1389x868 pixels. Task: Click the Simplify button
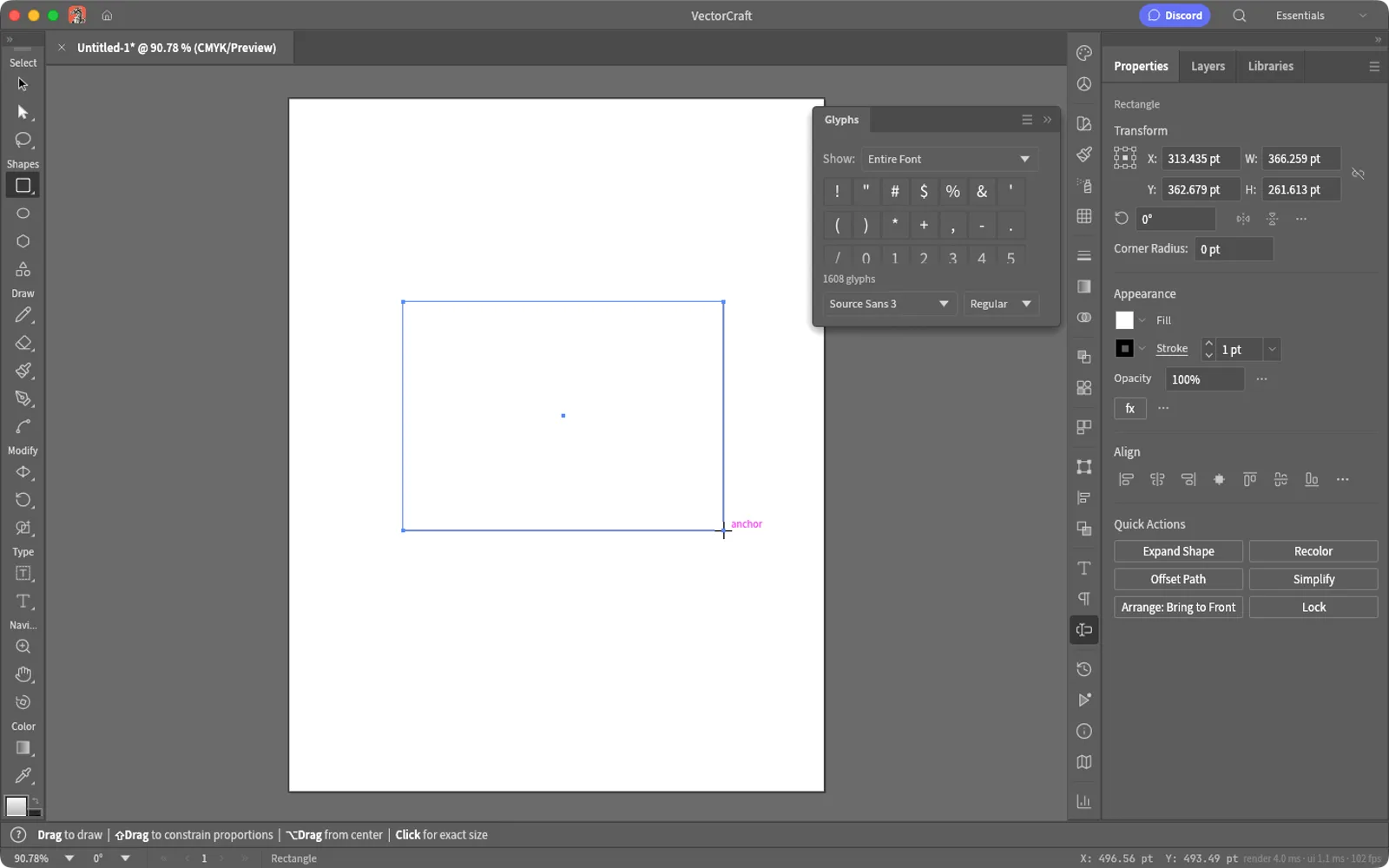pyautogui.click(x=1313, y=579)
